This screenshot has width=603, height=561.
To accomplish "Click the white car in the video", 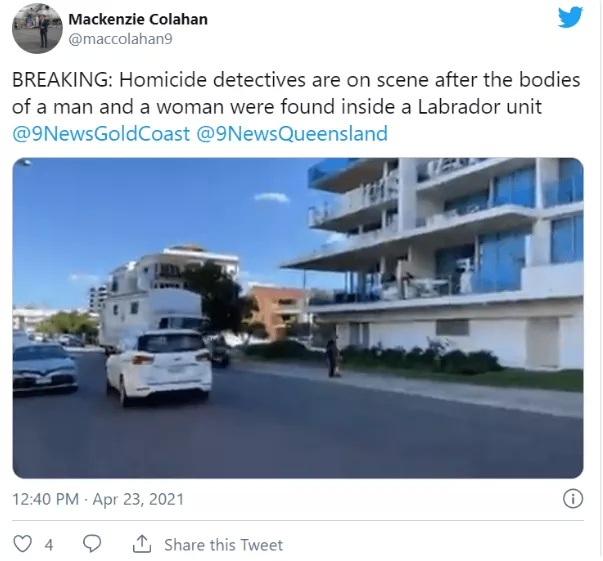I will [158, 364].
